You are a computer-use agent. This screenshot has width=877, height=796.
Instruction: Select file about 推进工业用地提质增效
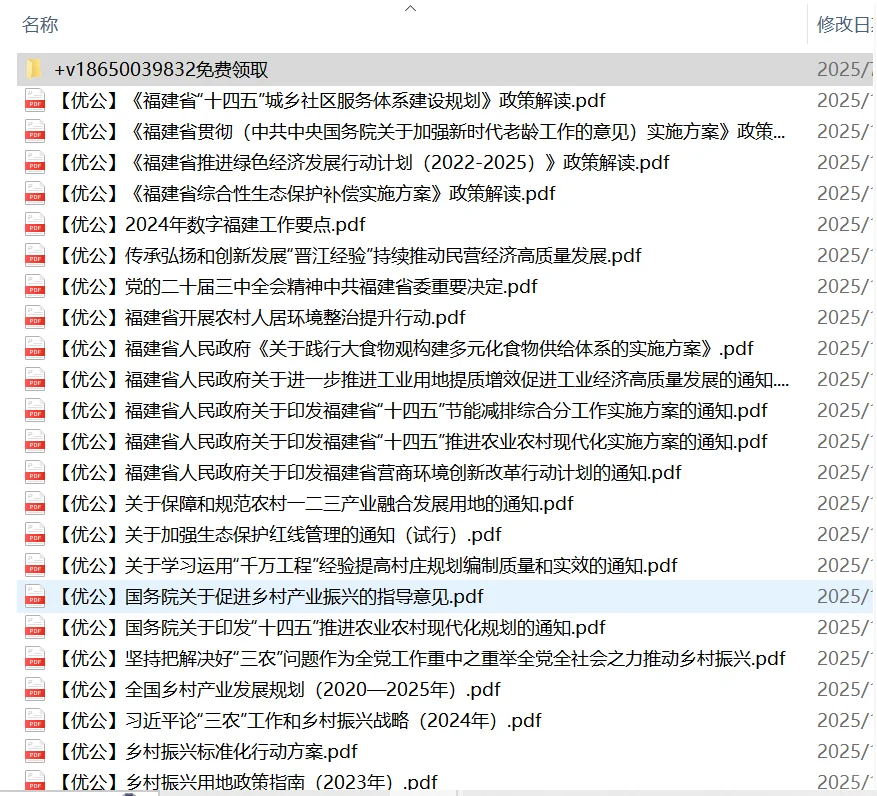(423, 380)
